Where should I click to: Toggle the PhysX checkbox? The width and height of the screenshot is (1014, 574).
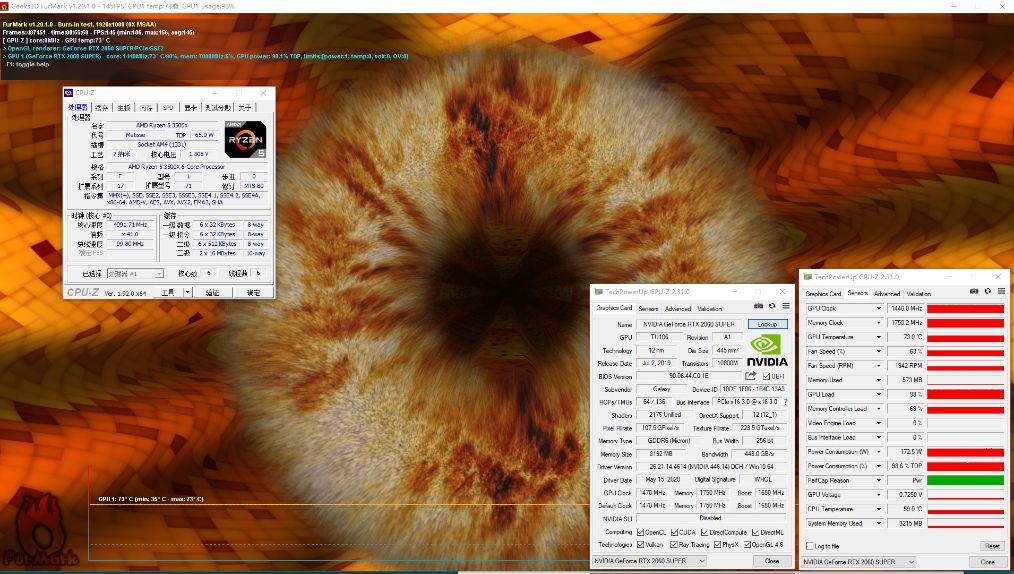(717, 544)
